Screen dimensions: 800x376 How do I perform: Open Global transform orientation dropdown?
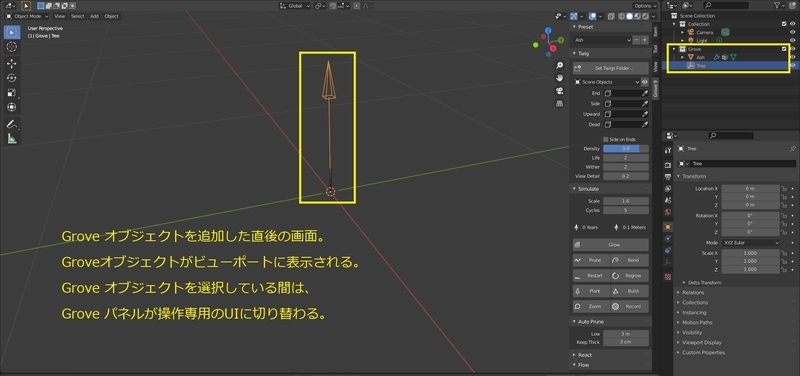pyautogui.click(x=295, y=6)
